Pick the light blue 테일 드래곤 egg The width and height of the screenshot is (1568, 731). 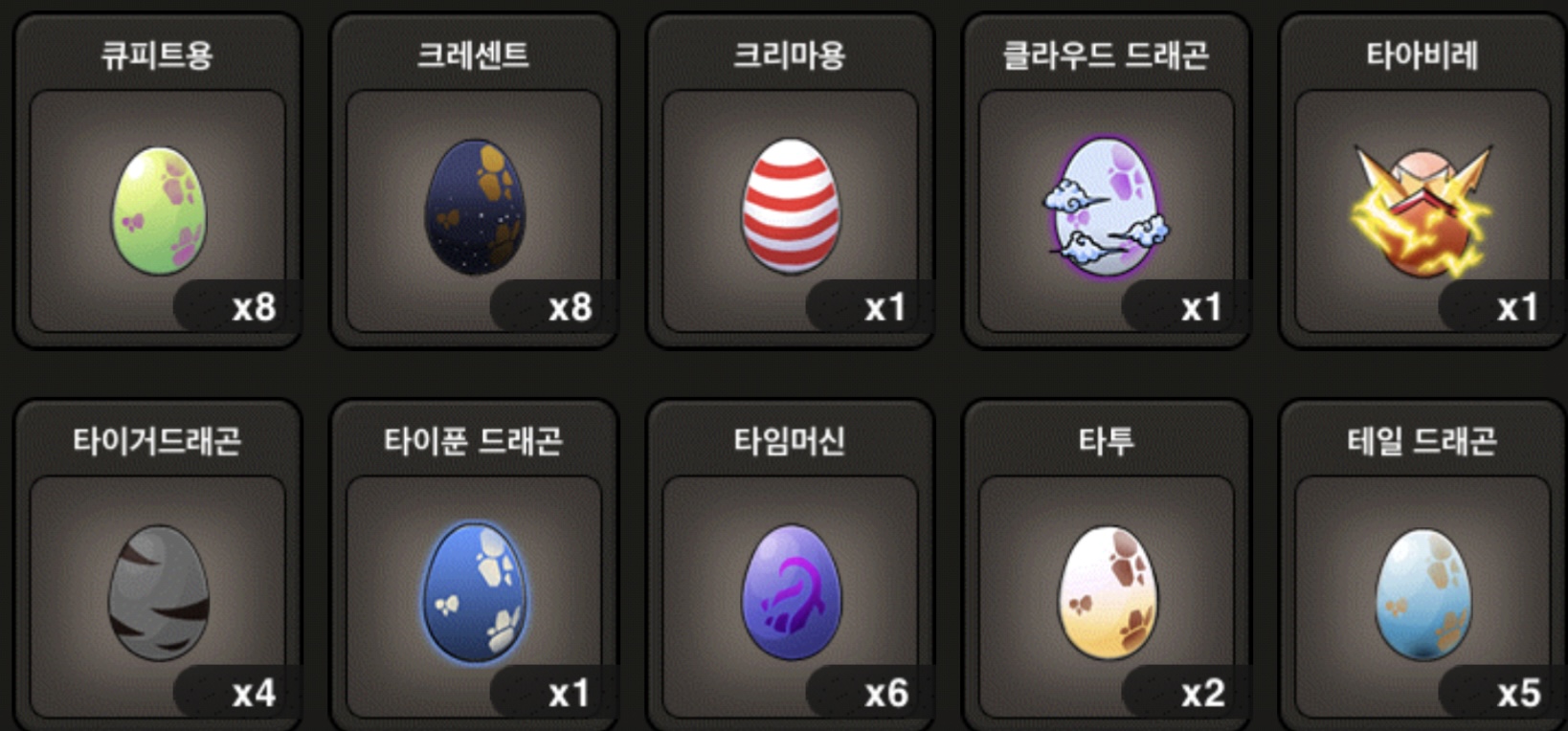coord(1423,594)
